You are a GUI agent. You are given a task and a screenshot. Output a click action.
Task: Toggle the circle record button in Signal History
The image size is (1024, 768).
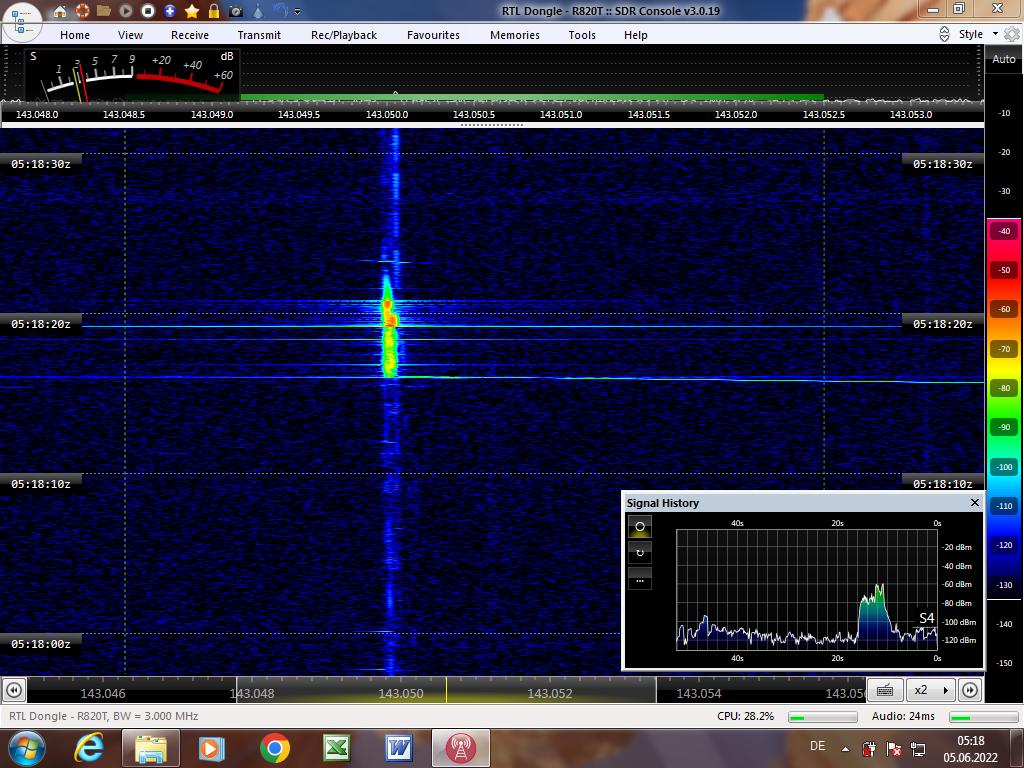[640, 526]
